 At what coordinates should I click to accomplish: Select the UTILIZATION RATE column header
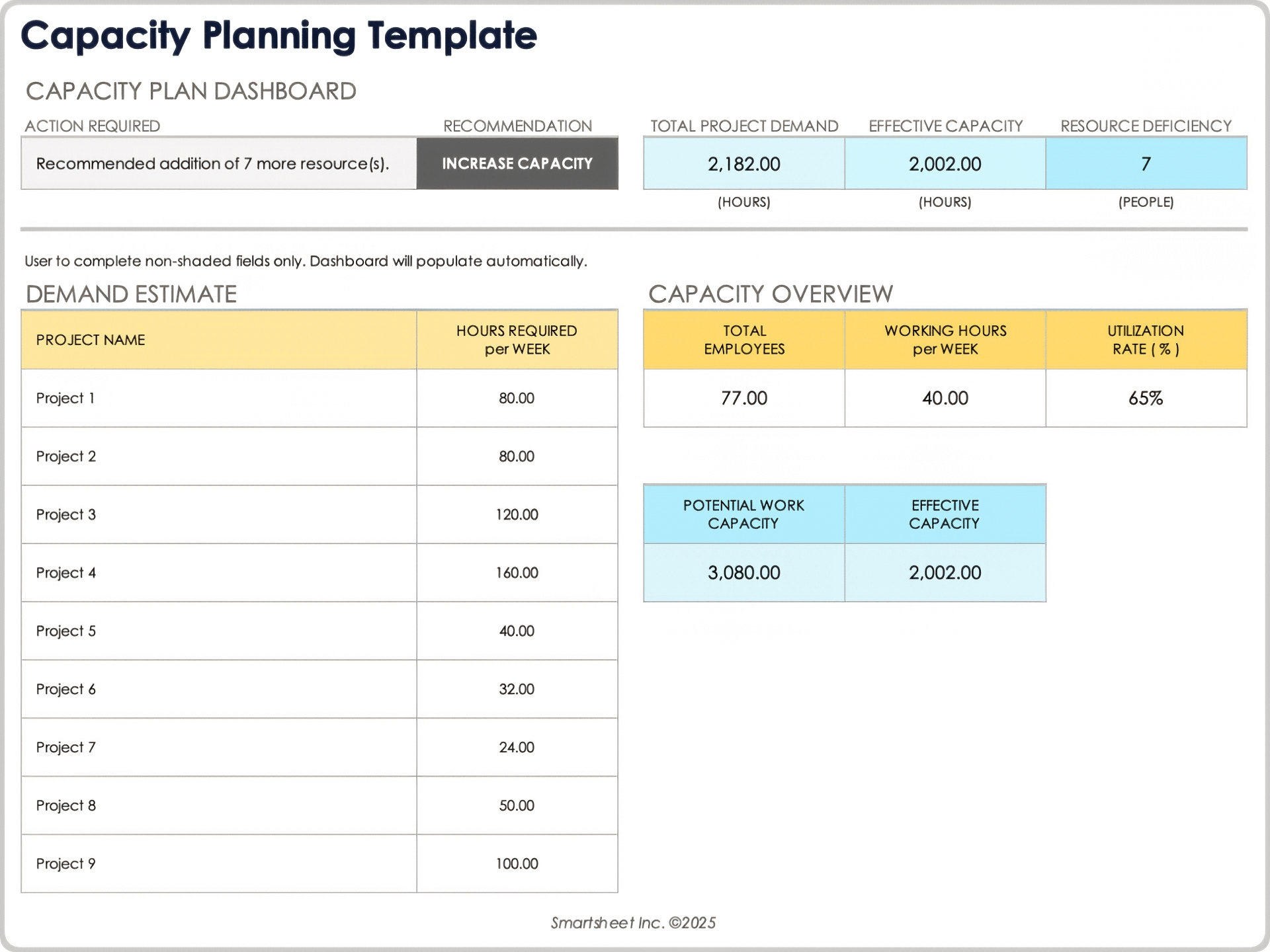pyautogui.click(x=1146, y=340)
